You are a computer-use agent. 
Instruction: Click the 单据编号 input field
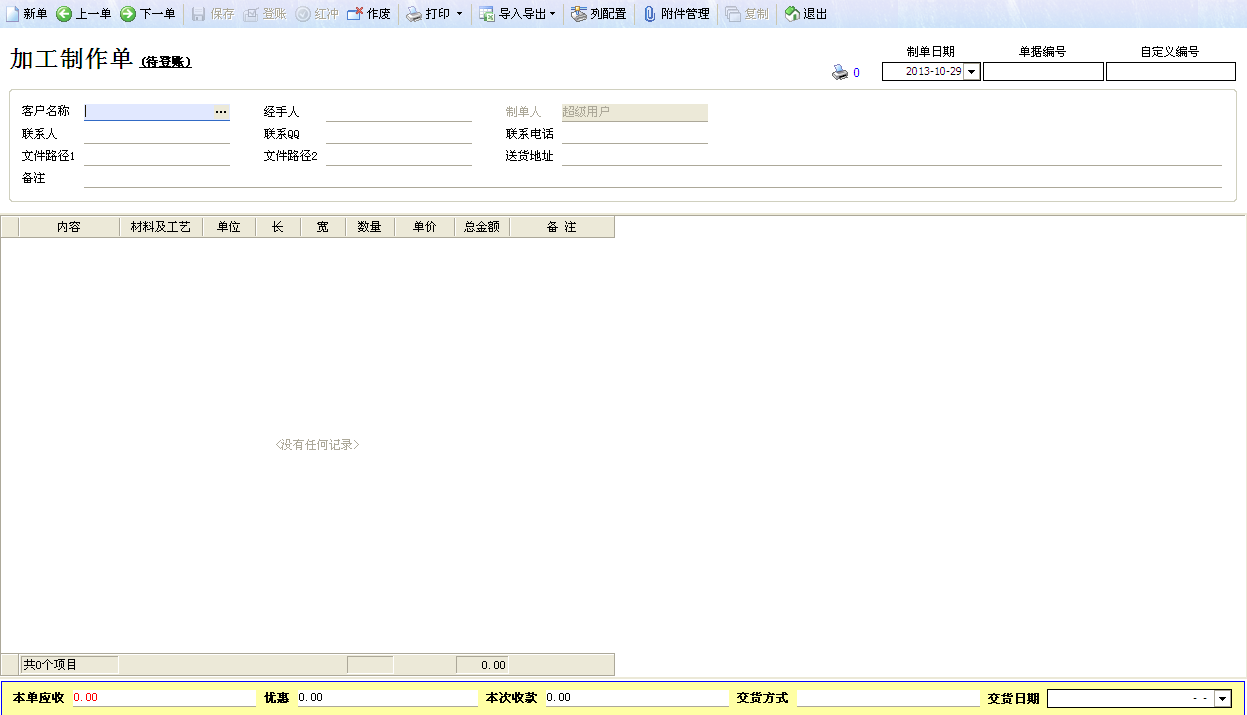1043,71
